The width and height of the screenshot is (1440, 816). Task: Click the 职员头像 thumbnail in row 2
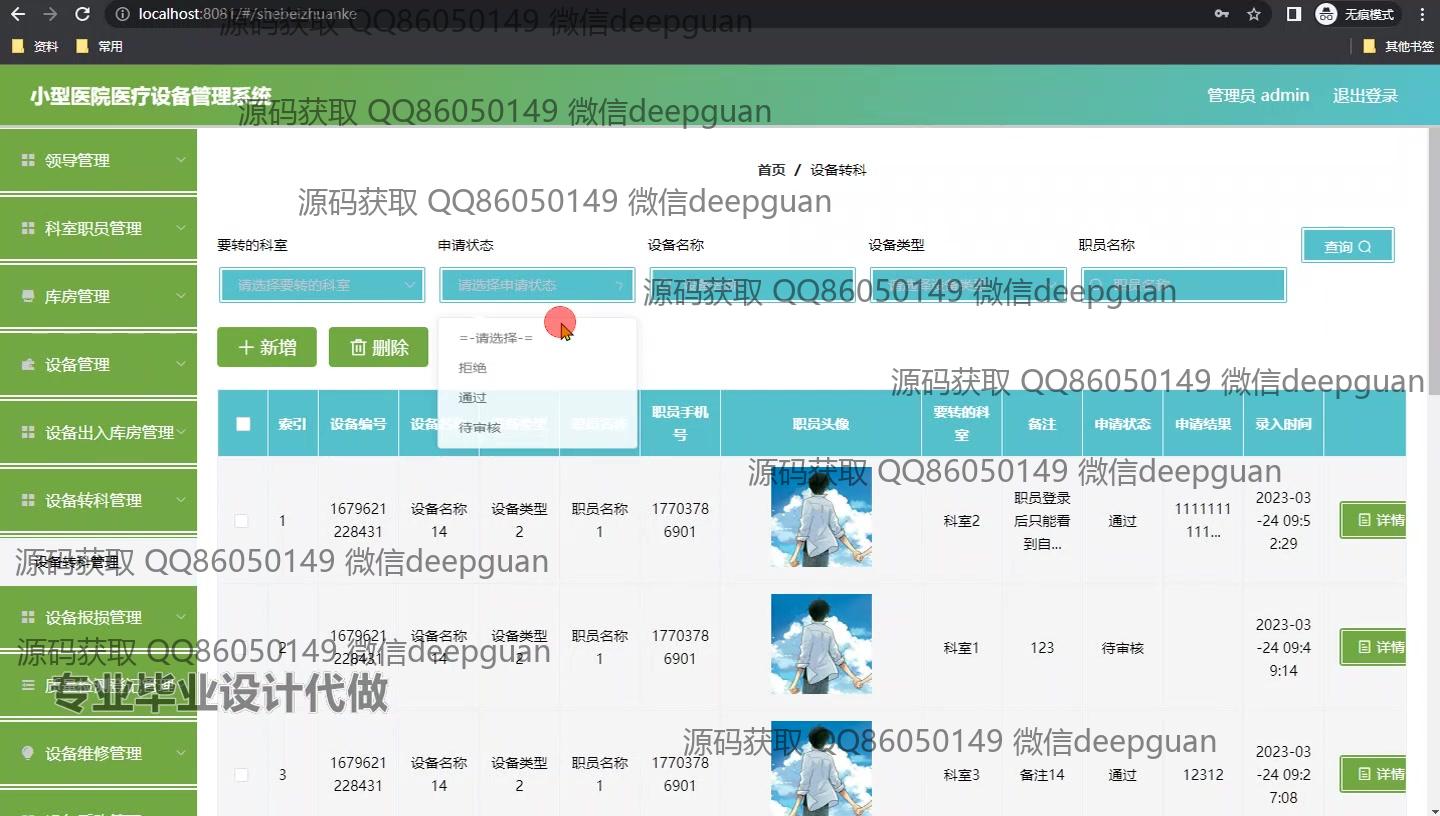coord(821,644)
